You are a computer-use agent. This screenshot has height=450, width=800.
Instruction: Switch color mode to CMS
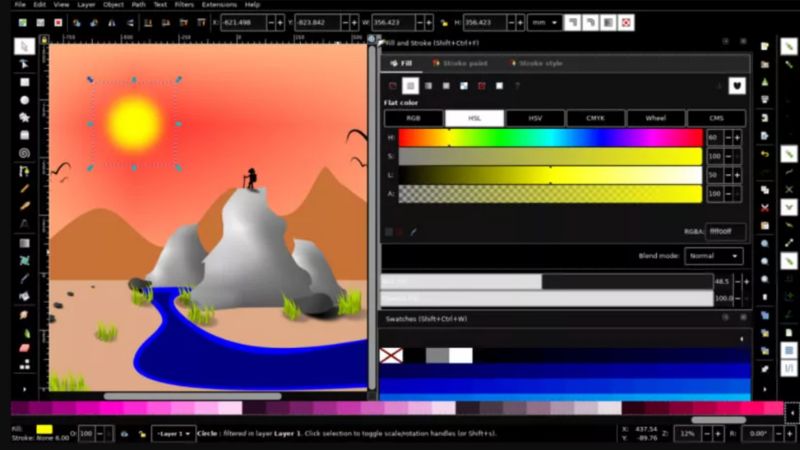point(716,118)
